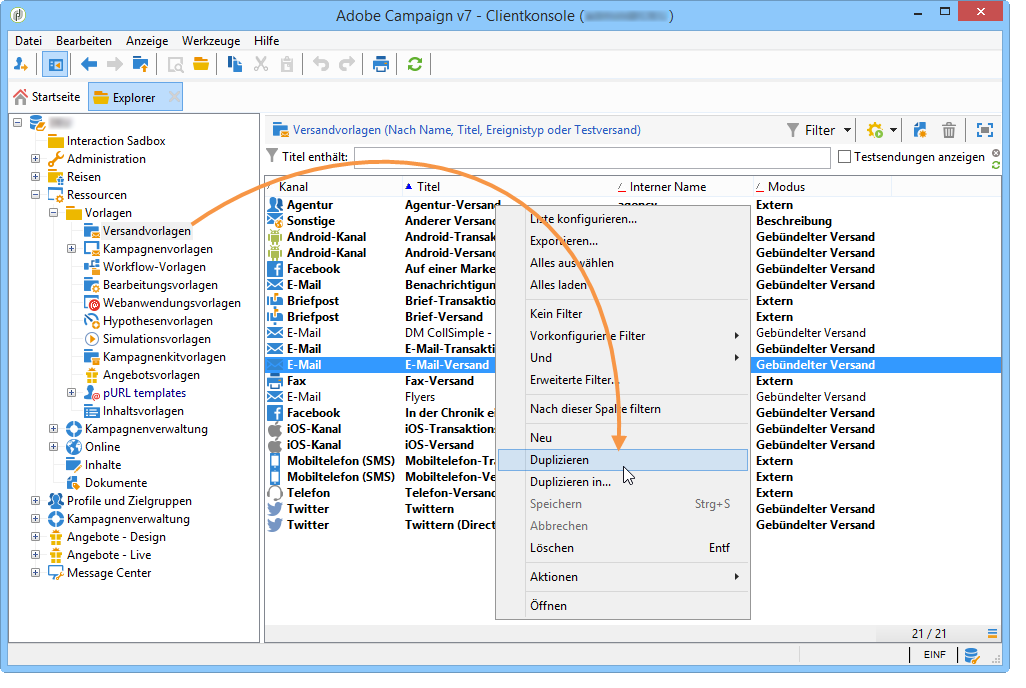
Task: Select Interaction Sadbox folder
Action: point(116,141)
